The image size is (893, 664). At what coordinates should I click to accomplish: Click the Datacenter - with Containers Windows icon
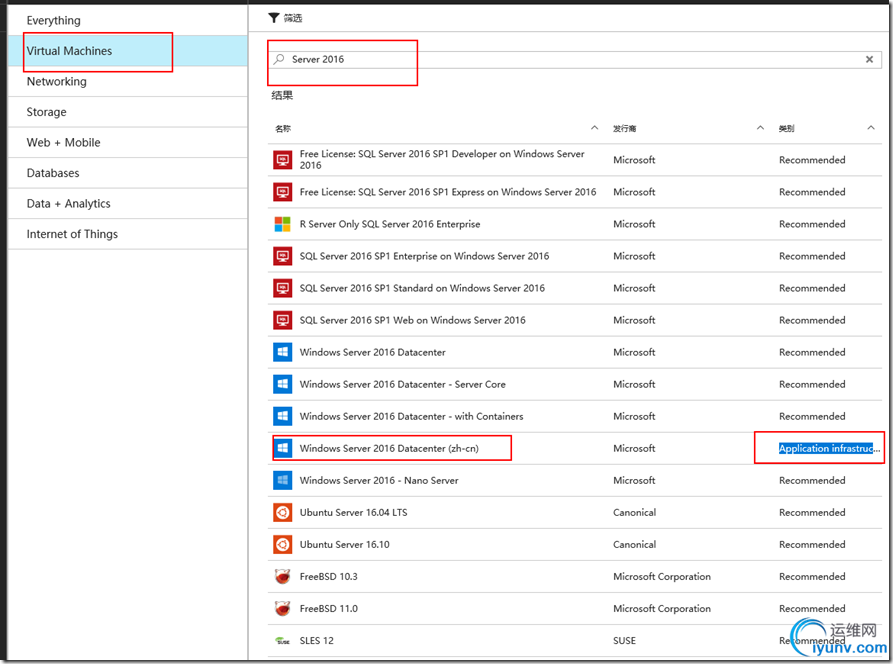click(282, 416)
